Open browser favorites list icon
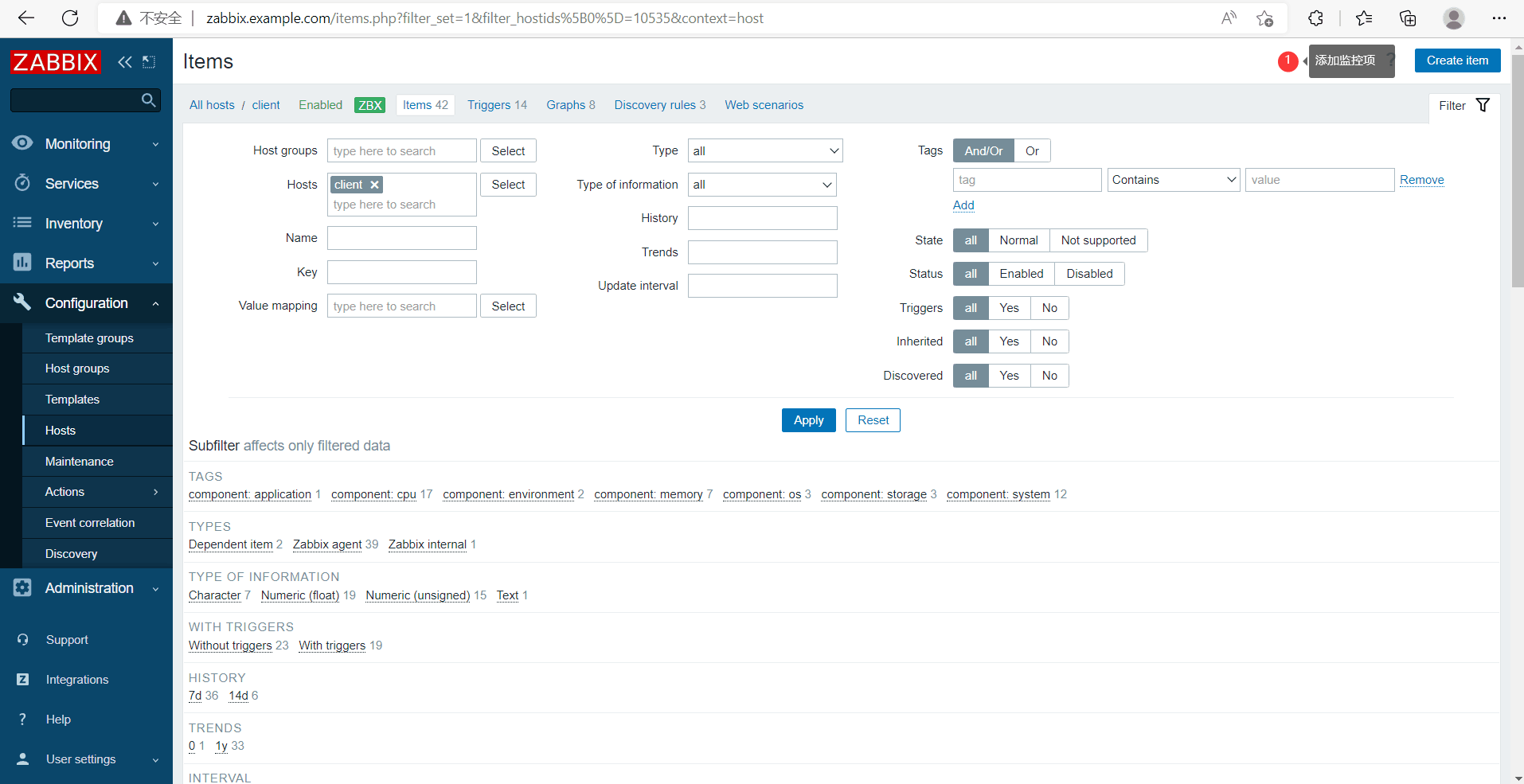This screenshot has height=784, width=1524. pyautogui.click(x=1364, y=18)
